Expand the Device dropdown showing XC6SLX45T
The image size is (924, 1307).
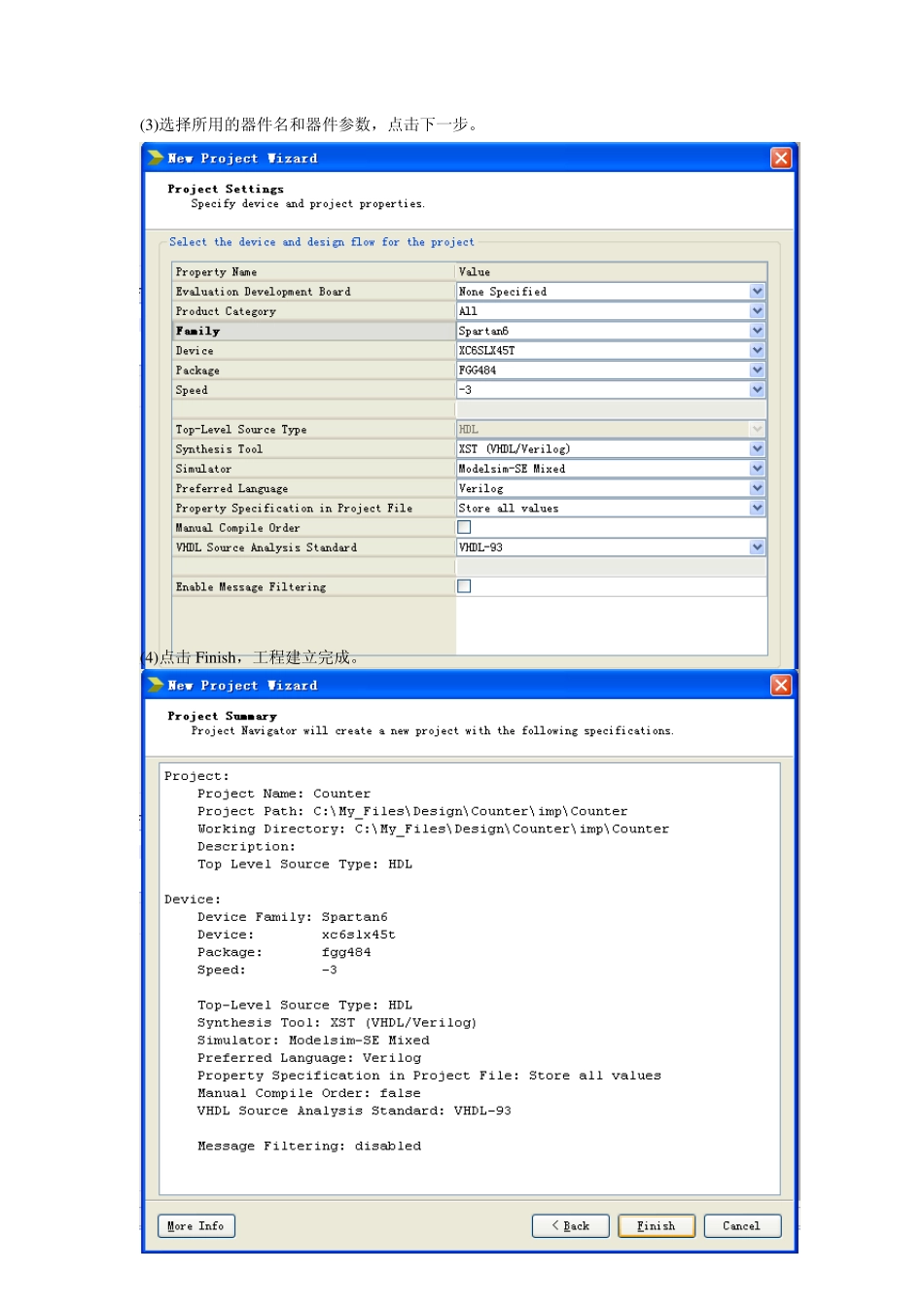(757, 351)
